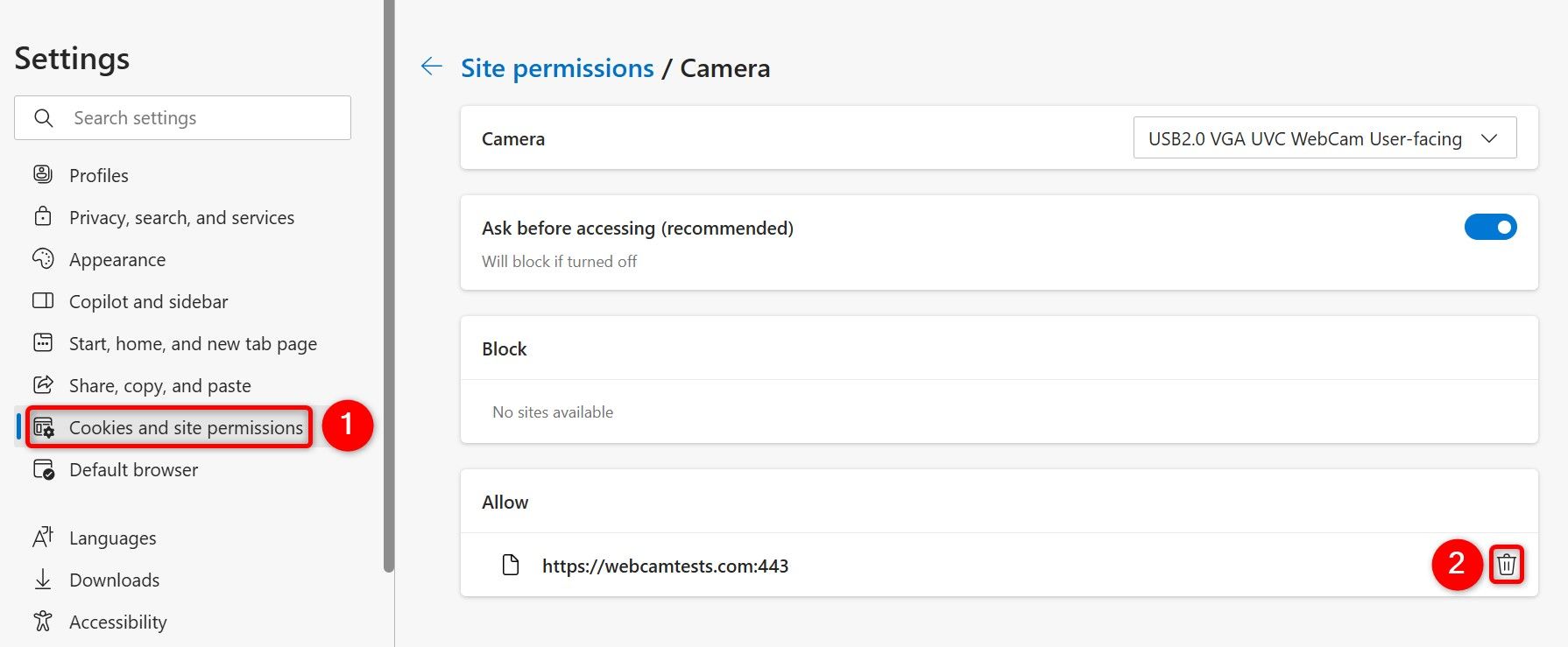Click the webcamtests.com allowed site entry

665,566
